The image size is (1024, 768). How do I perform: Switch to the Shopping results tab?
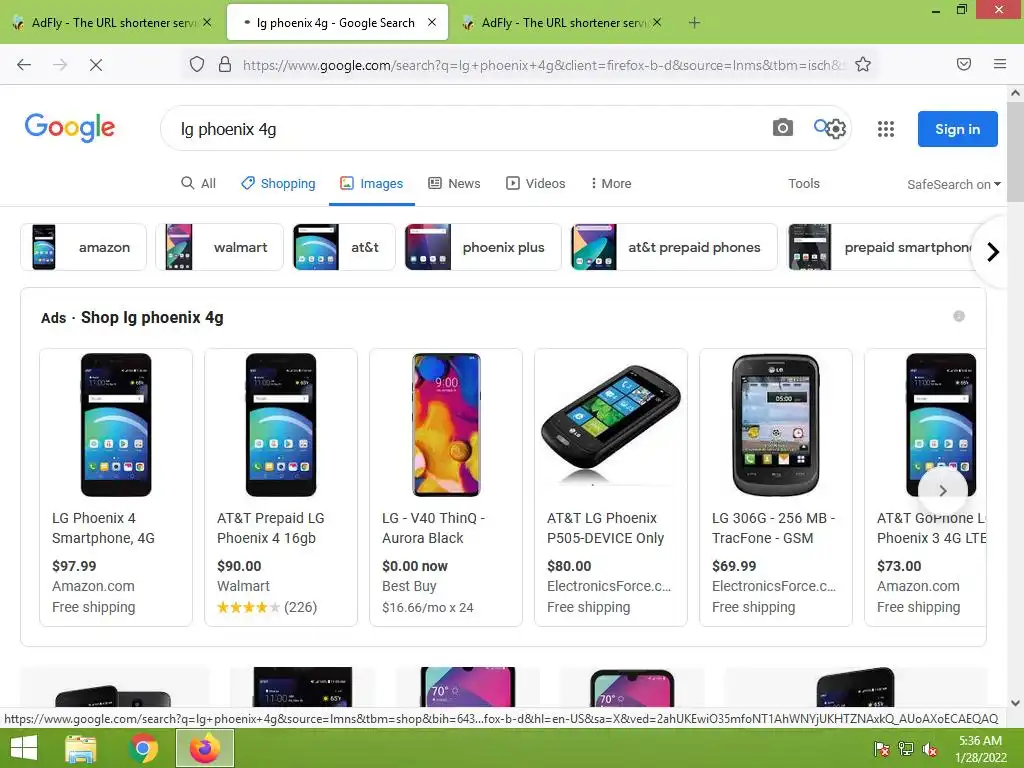coord(278,184)
